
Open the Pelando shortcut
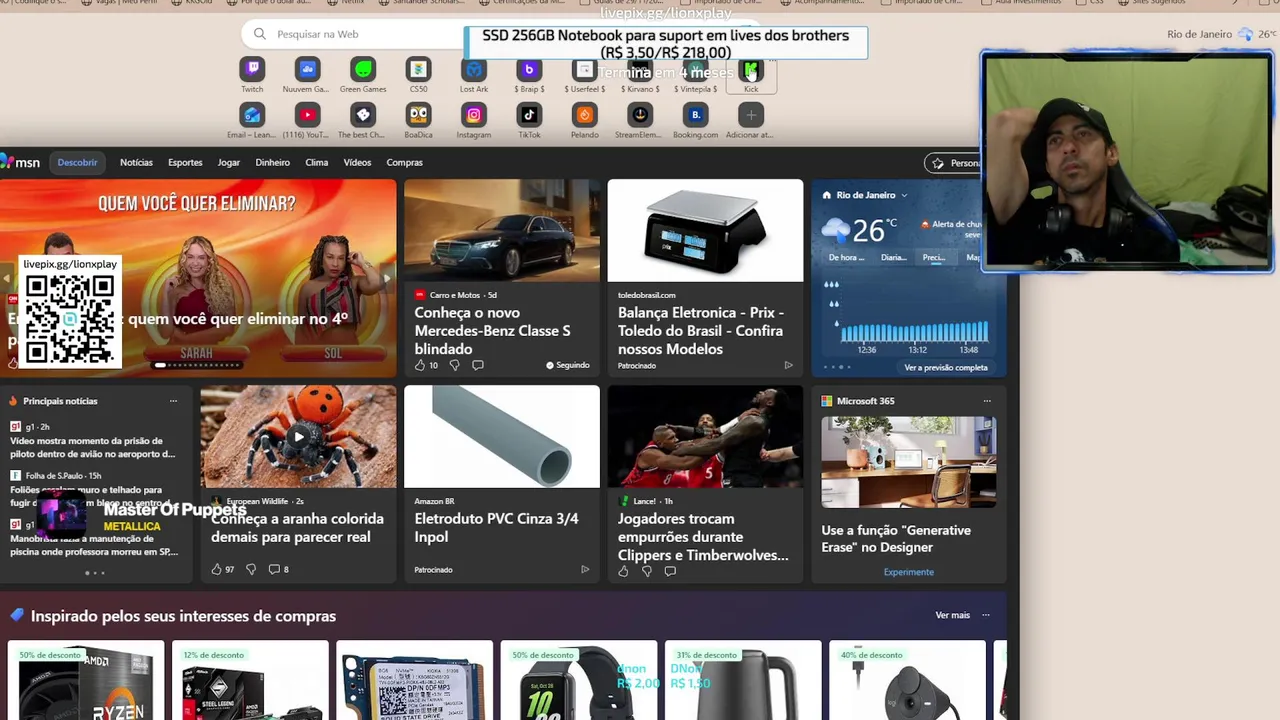pyautogui.click(x=585, y=115)
